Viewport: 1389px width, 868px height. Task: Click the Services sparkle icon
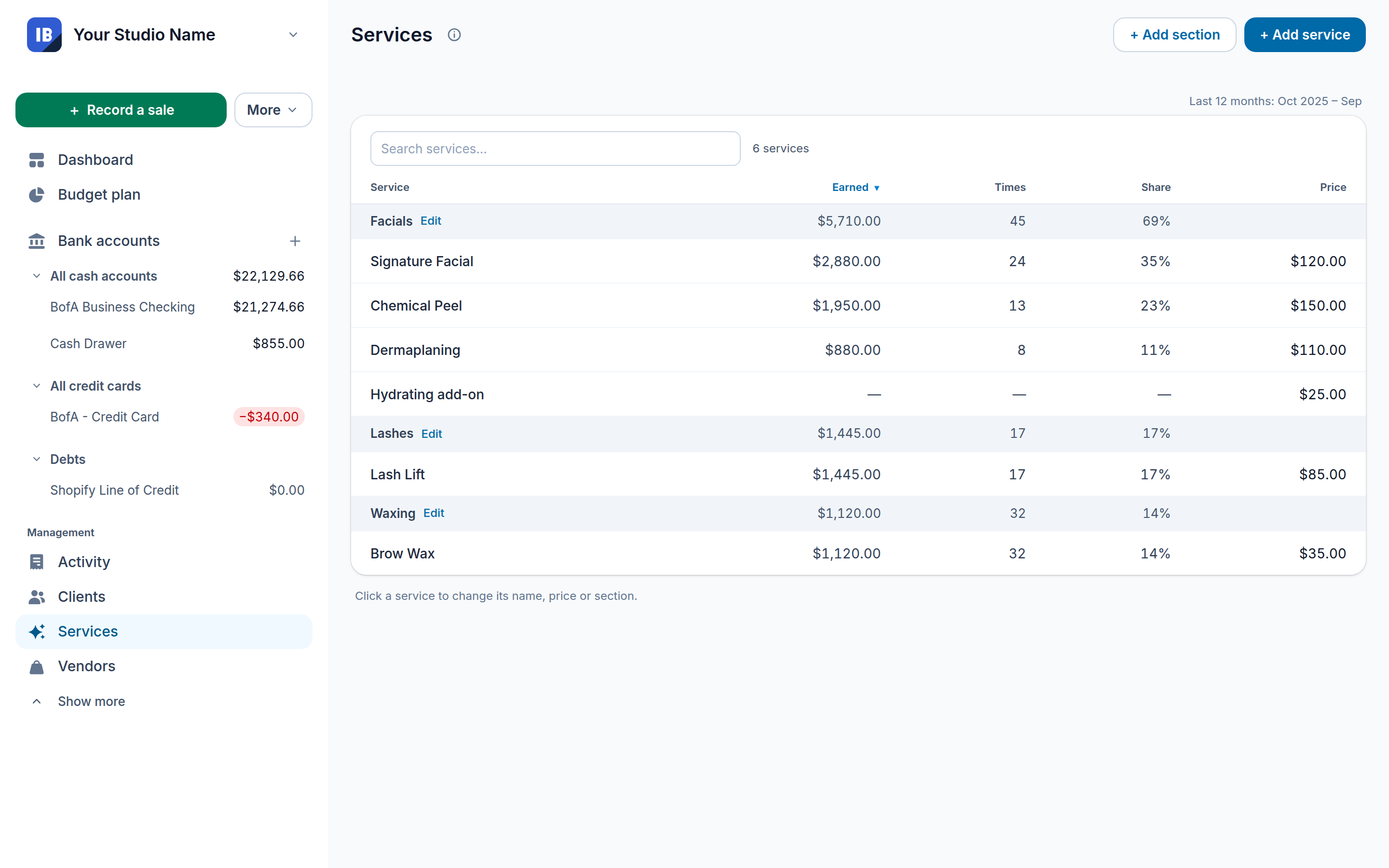(37, 632)
